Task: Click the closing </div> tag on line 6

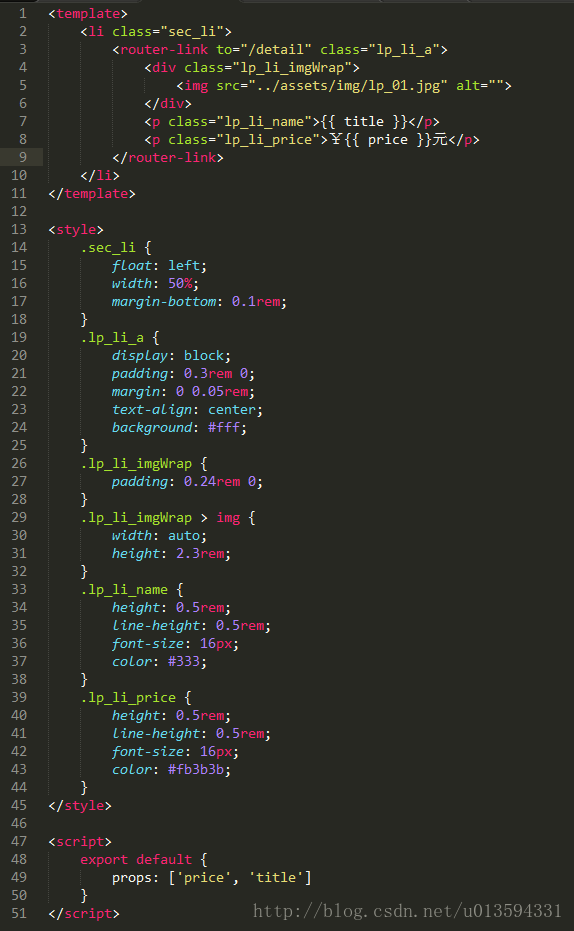Action: (168, 103)
